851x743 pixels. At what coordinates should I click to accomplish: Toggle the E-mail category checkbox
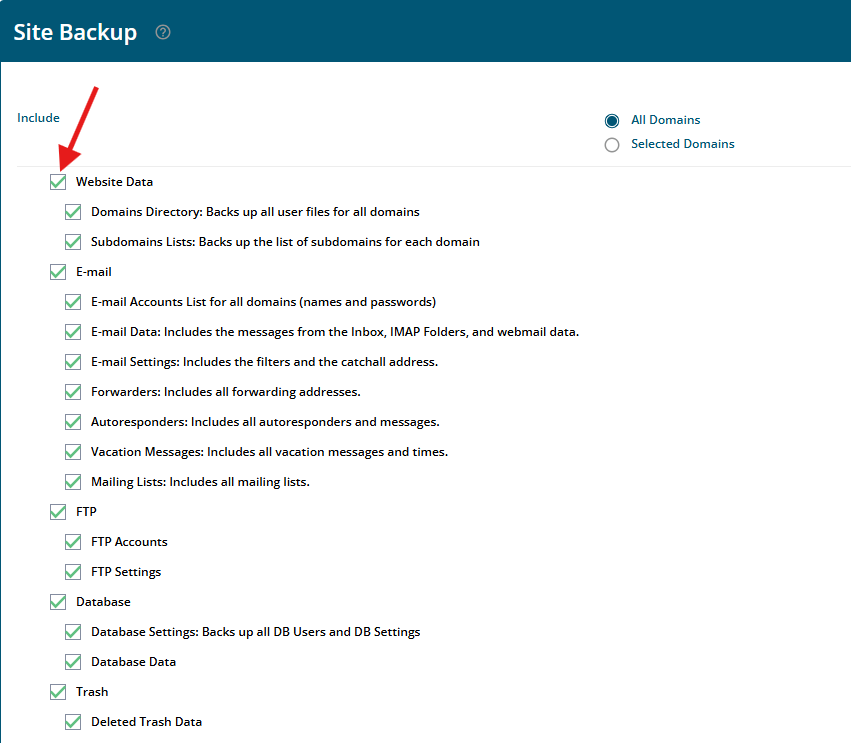coord(58,272)
